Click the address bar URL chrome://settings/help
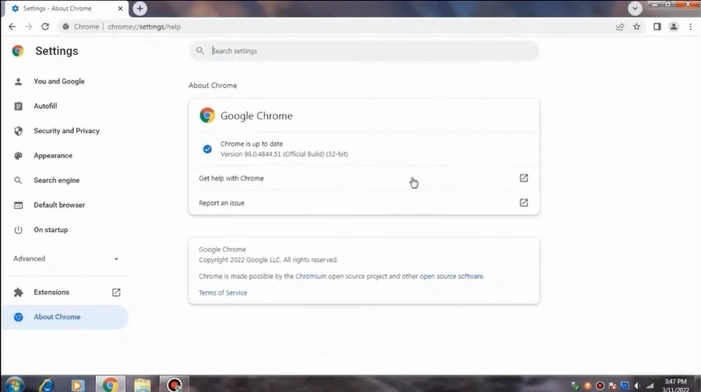The height and width of the screenshot is (392, 701). 144,27
